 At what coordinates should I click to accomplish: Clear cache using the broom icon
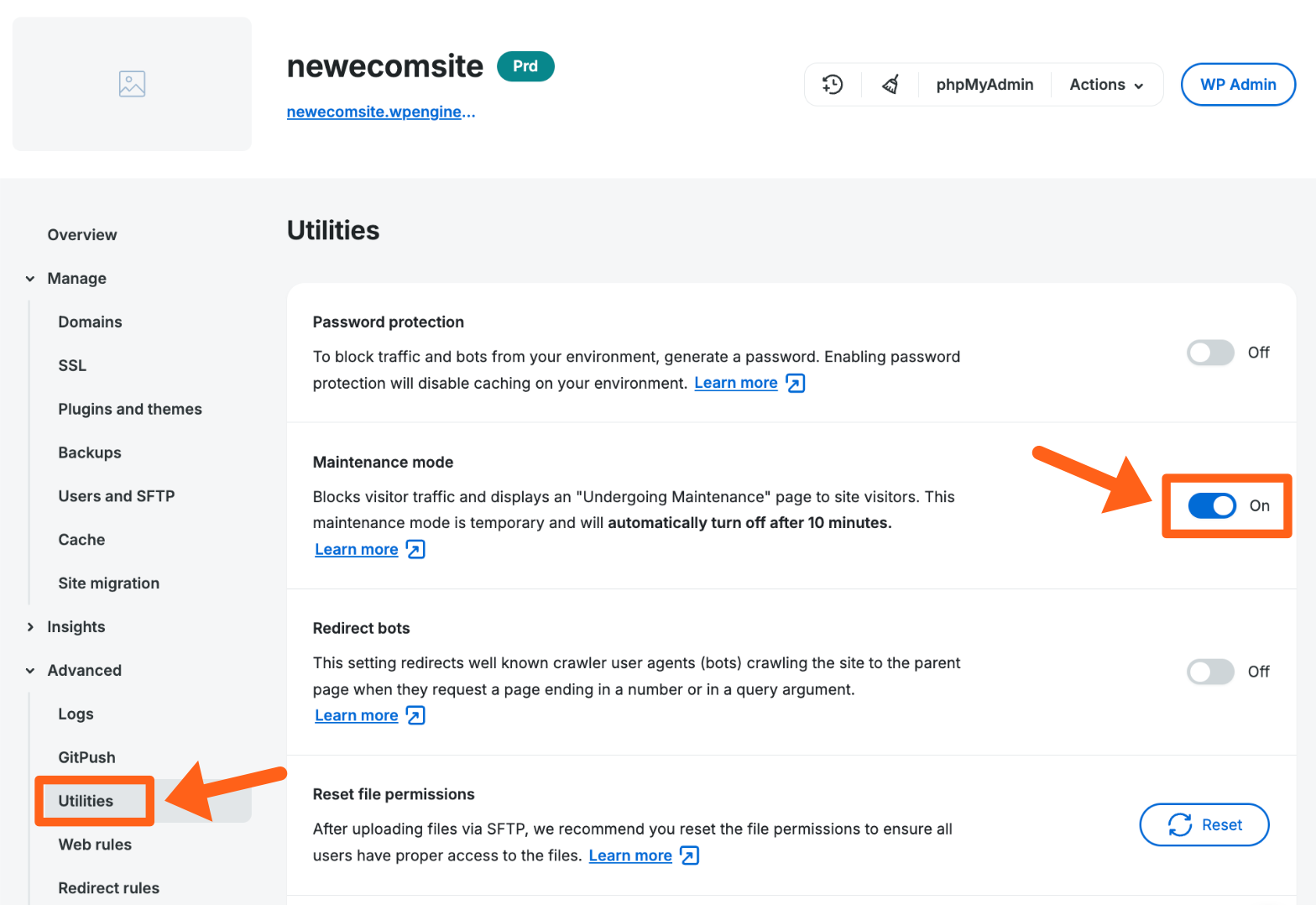(890, 84)
